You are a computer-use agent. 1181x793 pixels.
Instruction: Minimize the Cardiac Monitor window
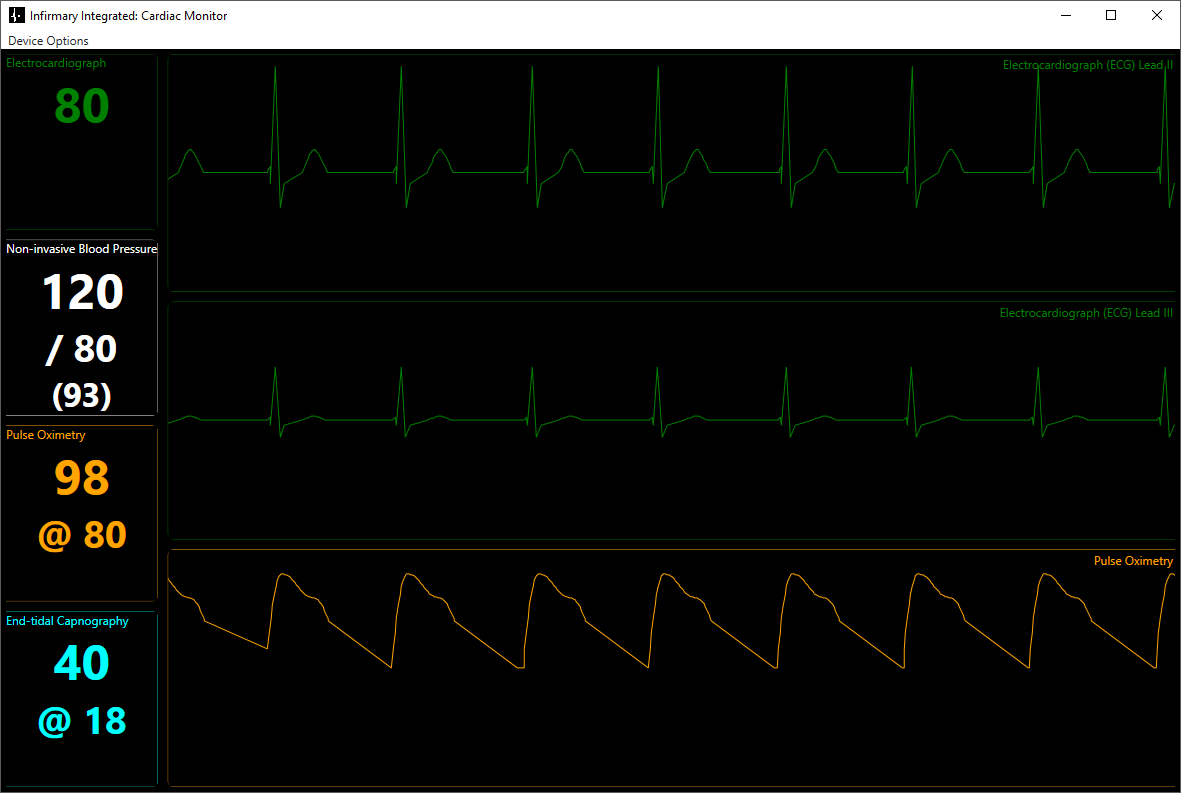pos(1066,15)
